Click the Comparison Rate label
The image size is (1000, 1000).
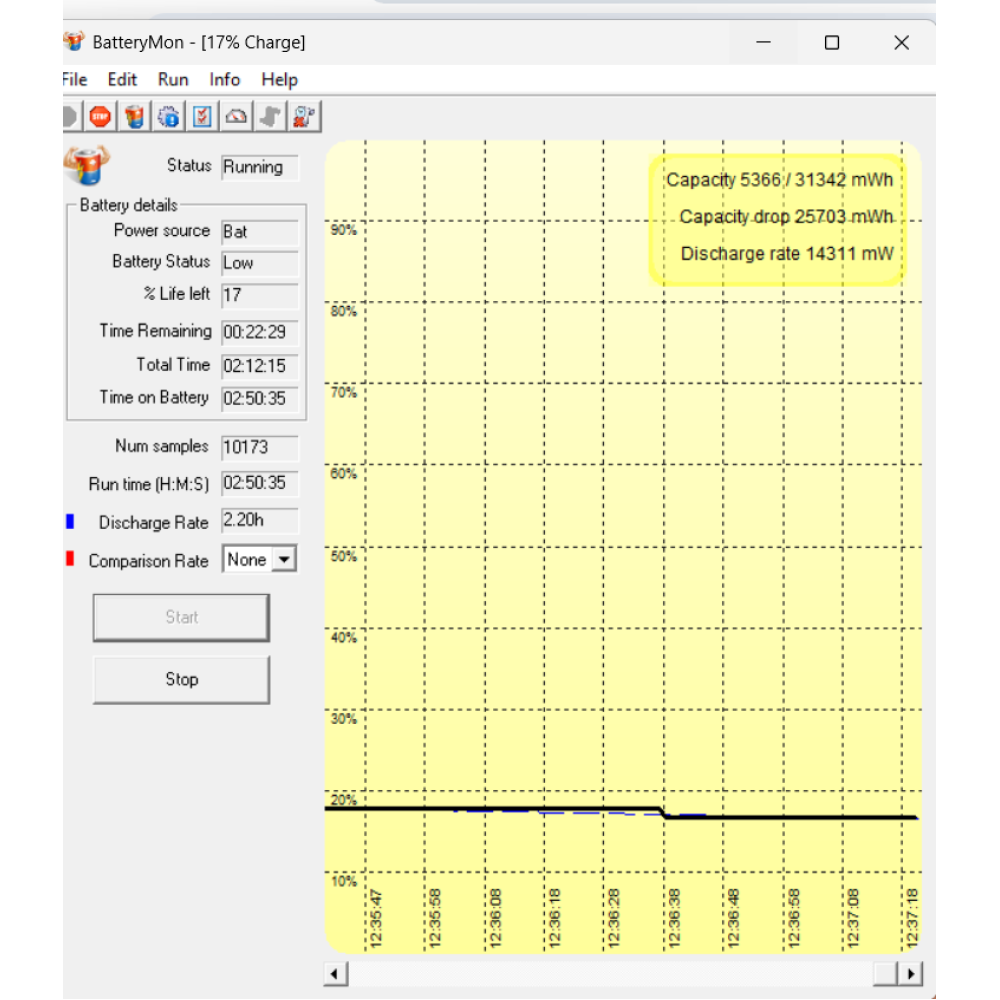click(149, 561)
